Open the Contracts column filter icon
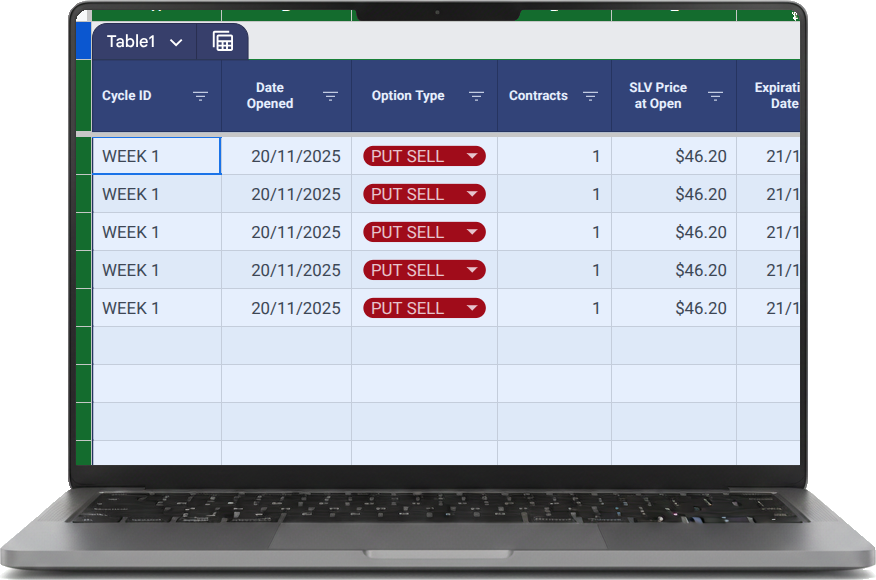 tap(590, 96)
